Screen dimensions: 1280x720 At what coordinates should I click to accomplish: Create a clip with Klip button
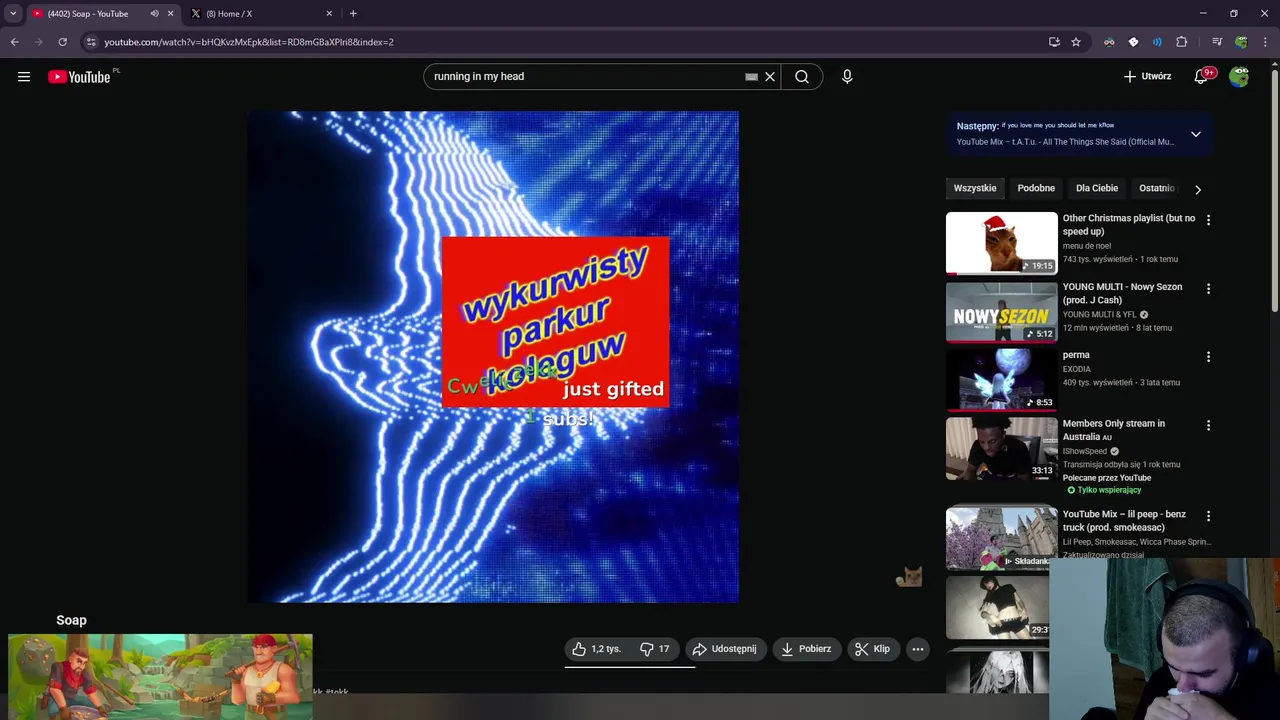coord(872,649)
